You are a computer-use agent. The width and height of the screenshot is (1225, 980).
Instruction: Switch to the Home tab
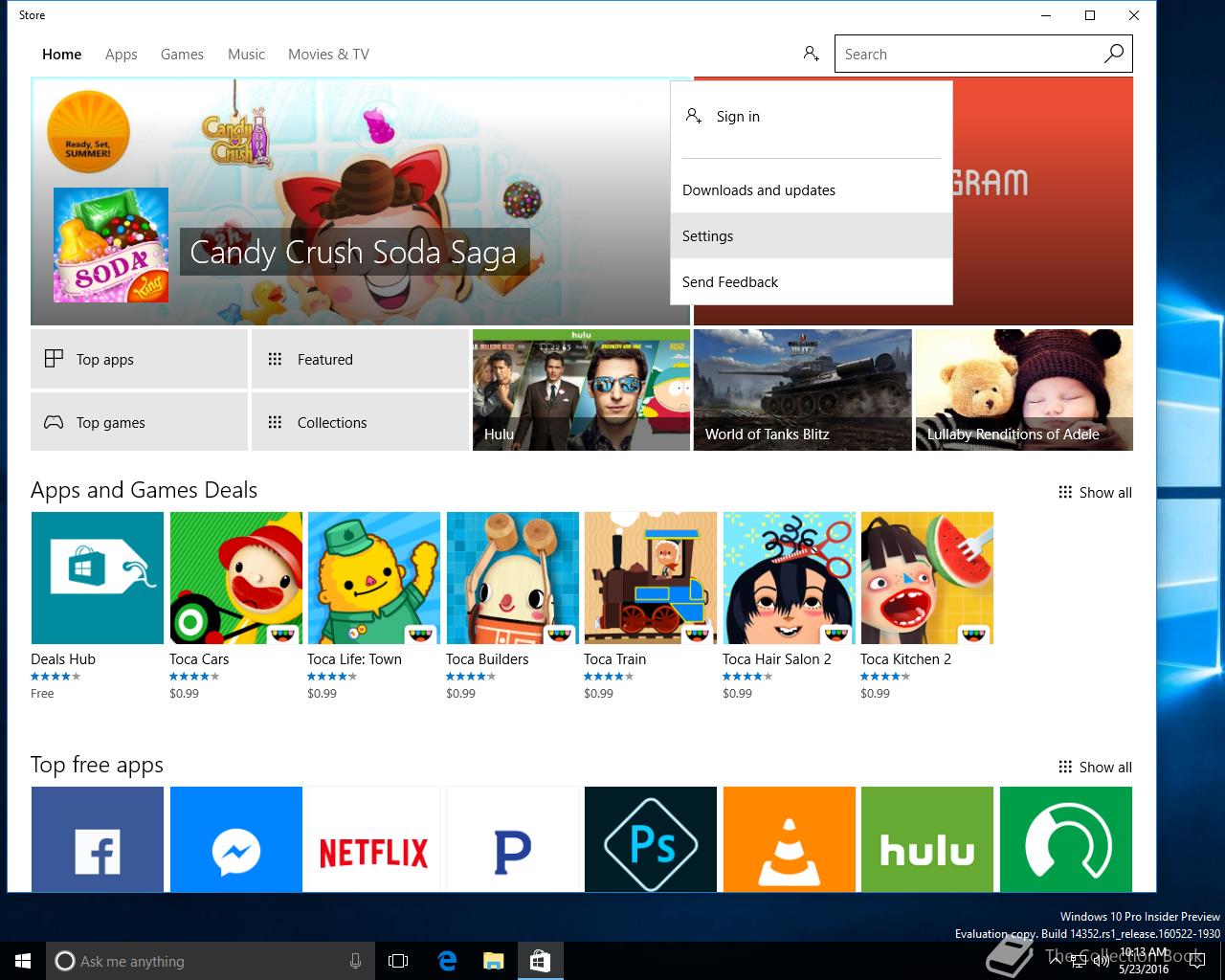(62, 55)
